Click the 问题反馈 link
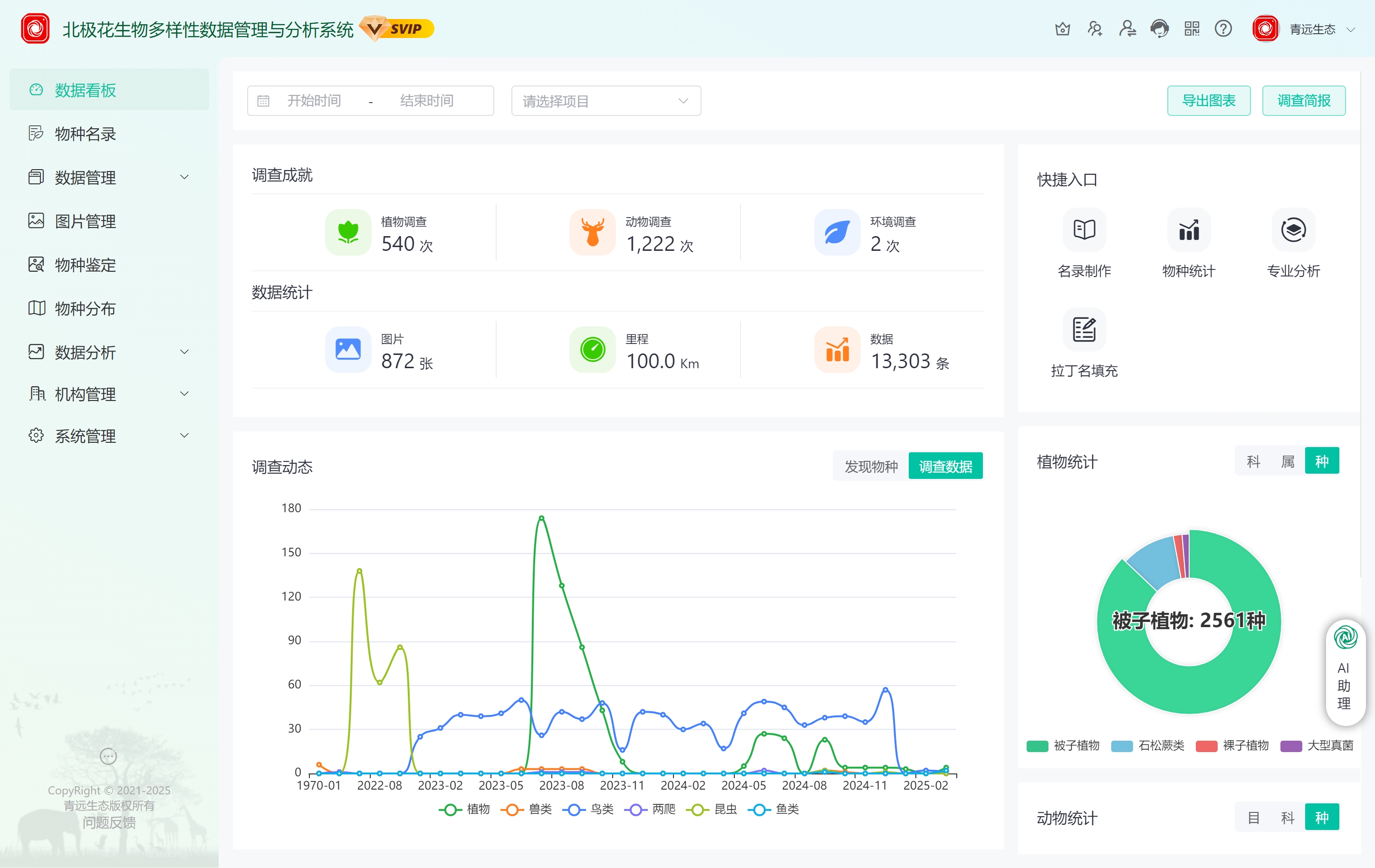The image size is (1375, 868). point(109,822)
